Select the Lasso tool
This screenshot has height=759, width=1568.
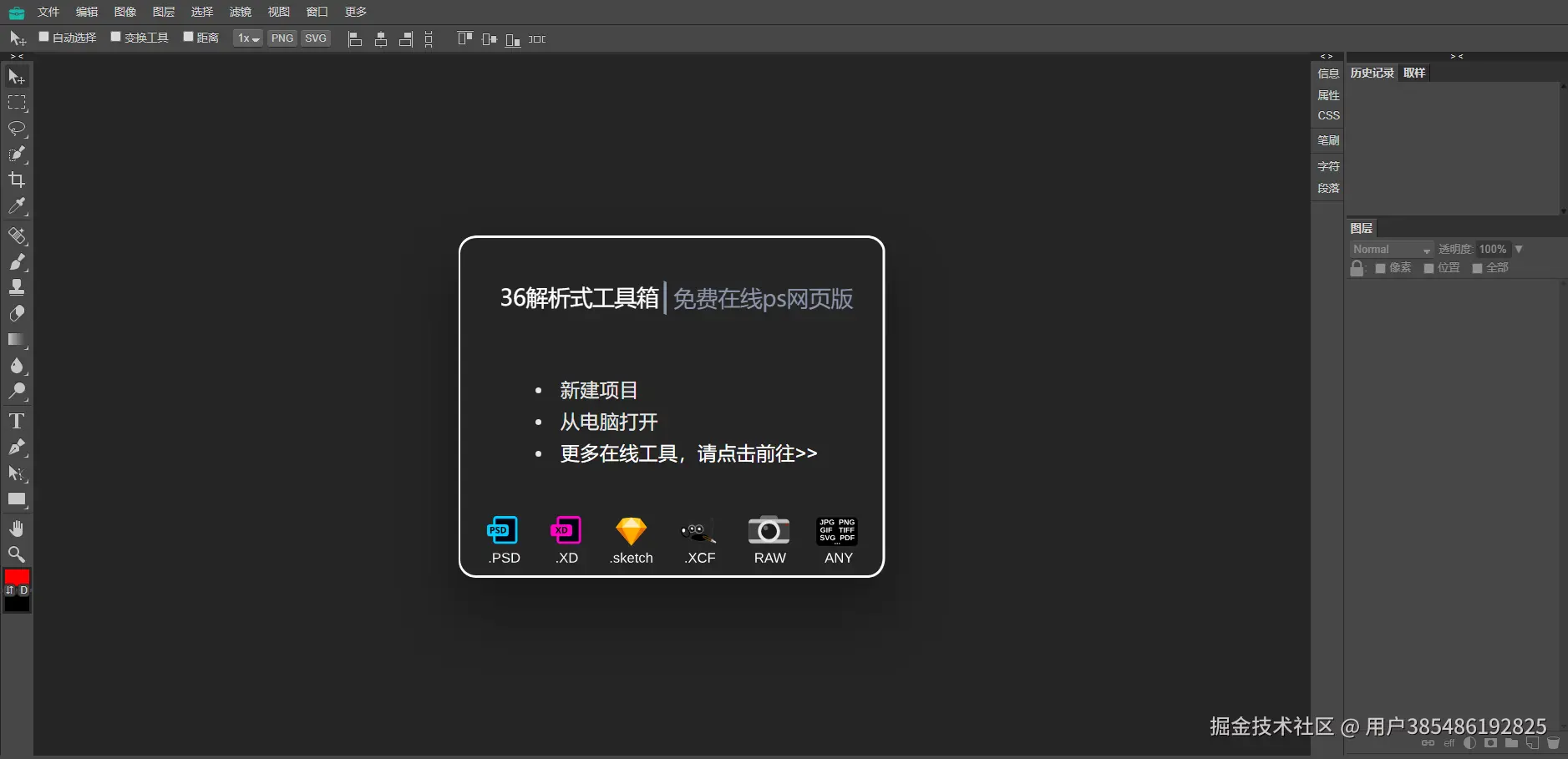[17, 129]
